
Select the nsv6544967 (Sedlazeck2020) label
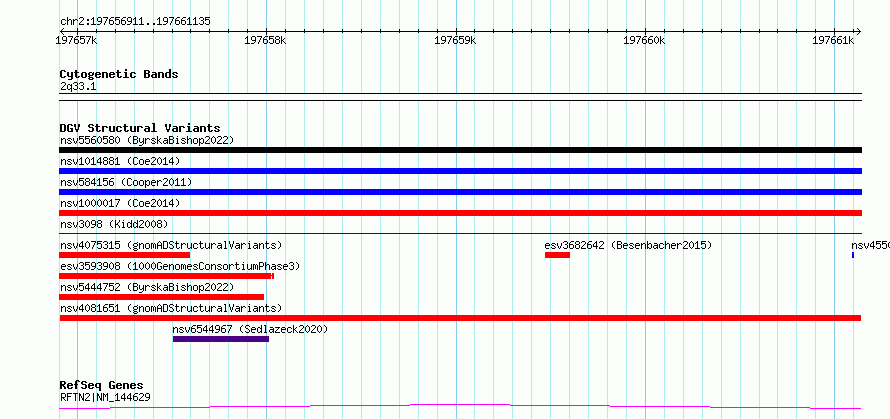[x=250, y=329]
